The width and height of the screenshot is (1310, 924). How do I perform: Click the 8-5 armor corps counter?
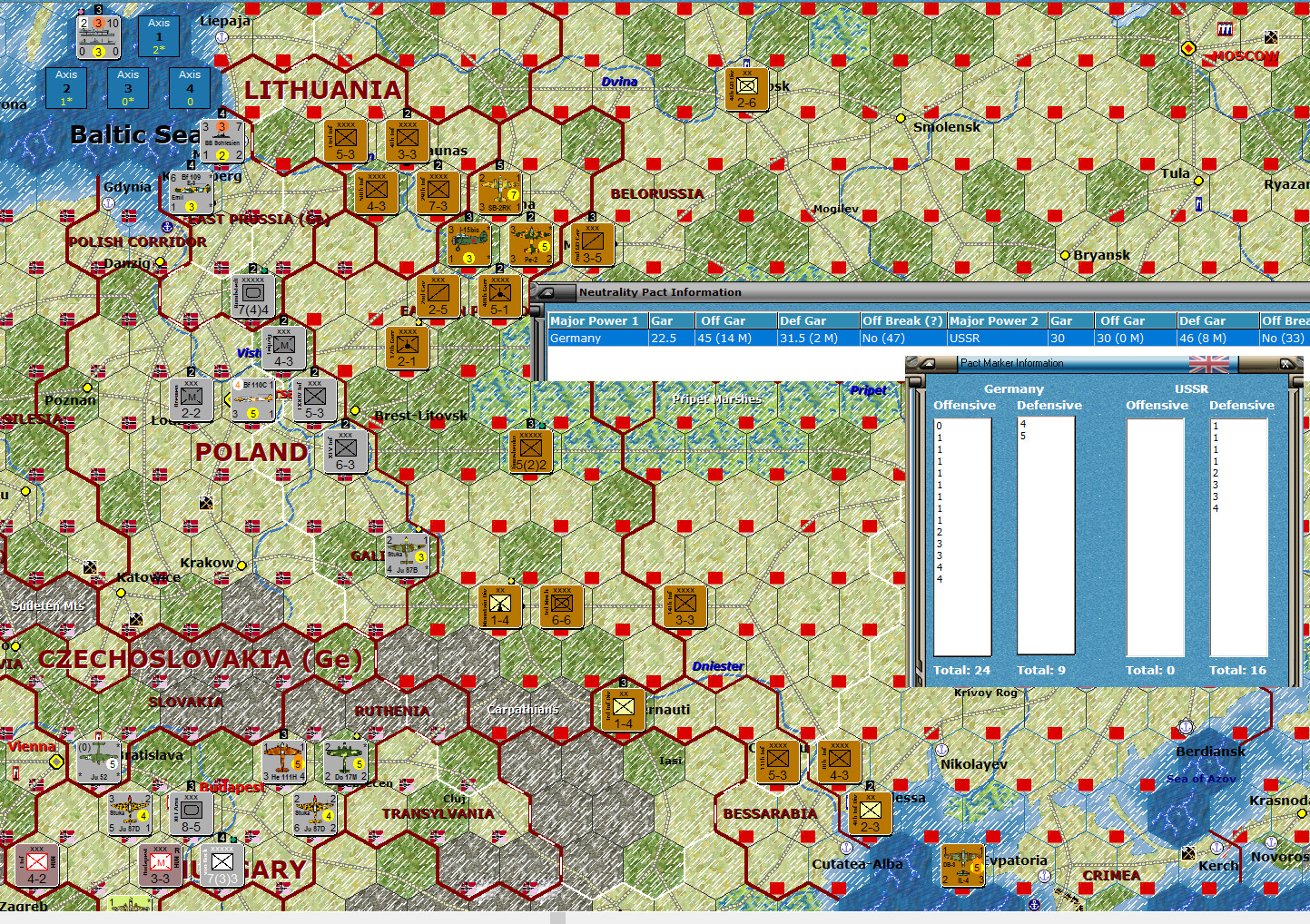pyautogui.click(x=192, y=813)
